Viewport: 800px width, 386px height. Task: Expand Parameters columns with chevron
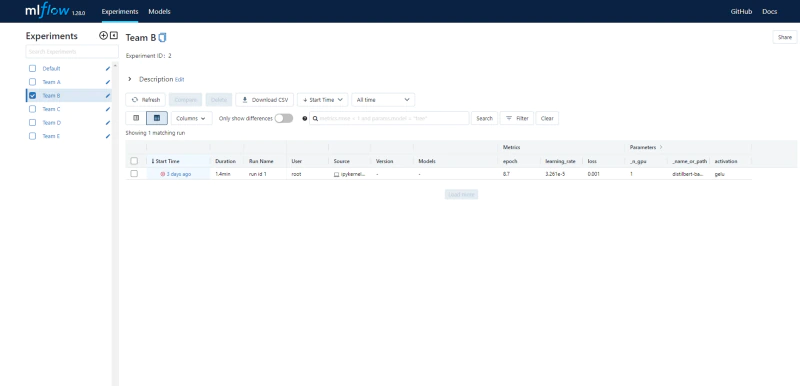661,147
